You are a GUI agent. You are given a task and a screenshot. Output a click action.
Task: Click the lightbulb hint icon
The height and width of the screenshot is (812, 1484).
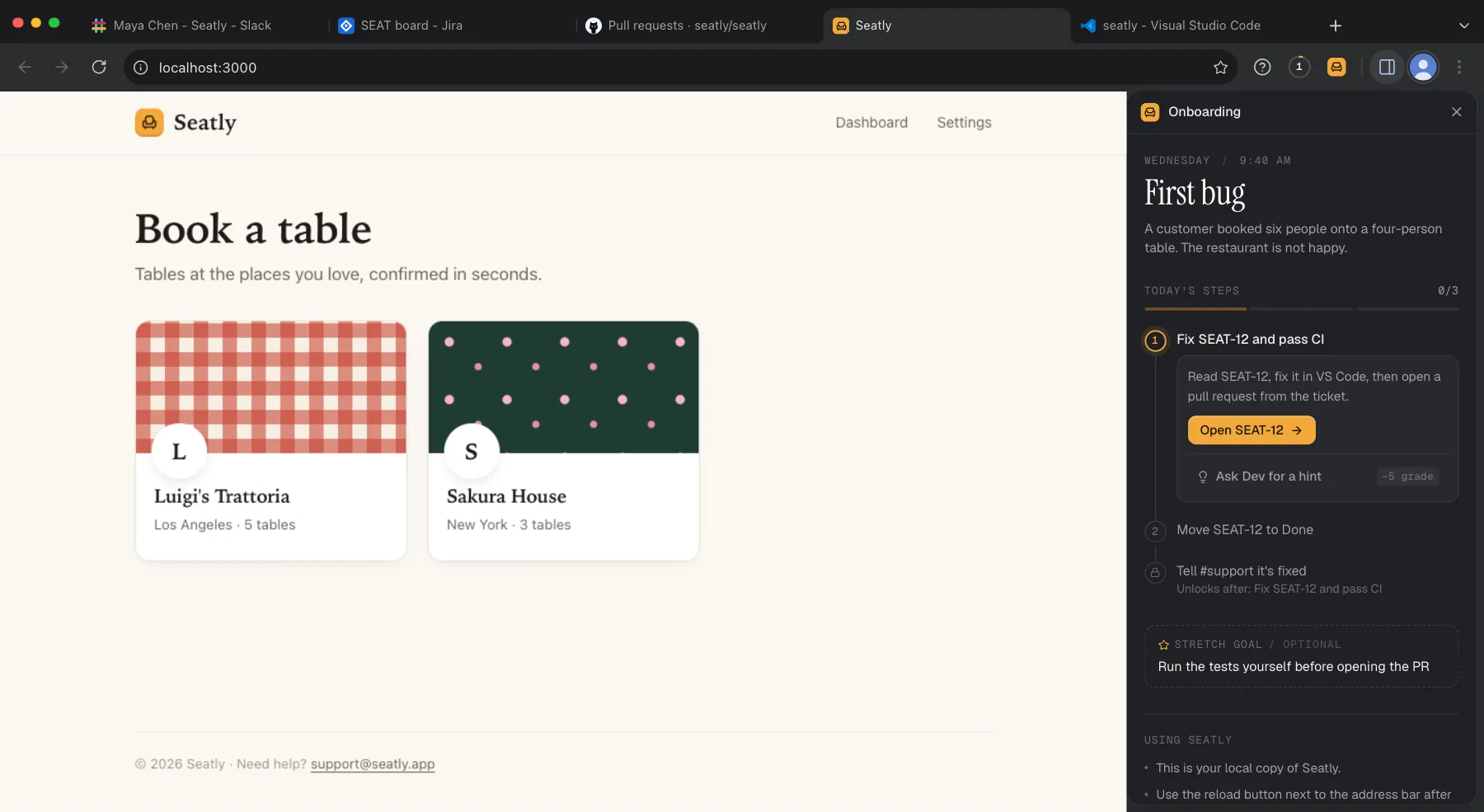[1203, 476]
